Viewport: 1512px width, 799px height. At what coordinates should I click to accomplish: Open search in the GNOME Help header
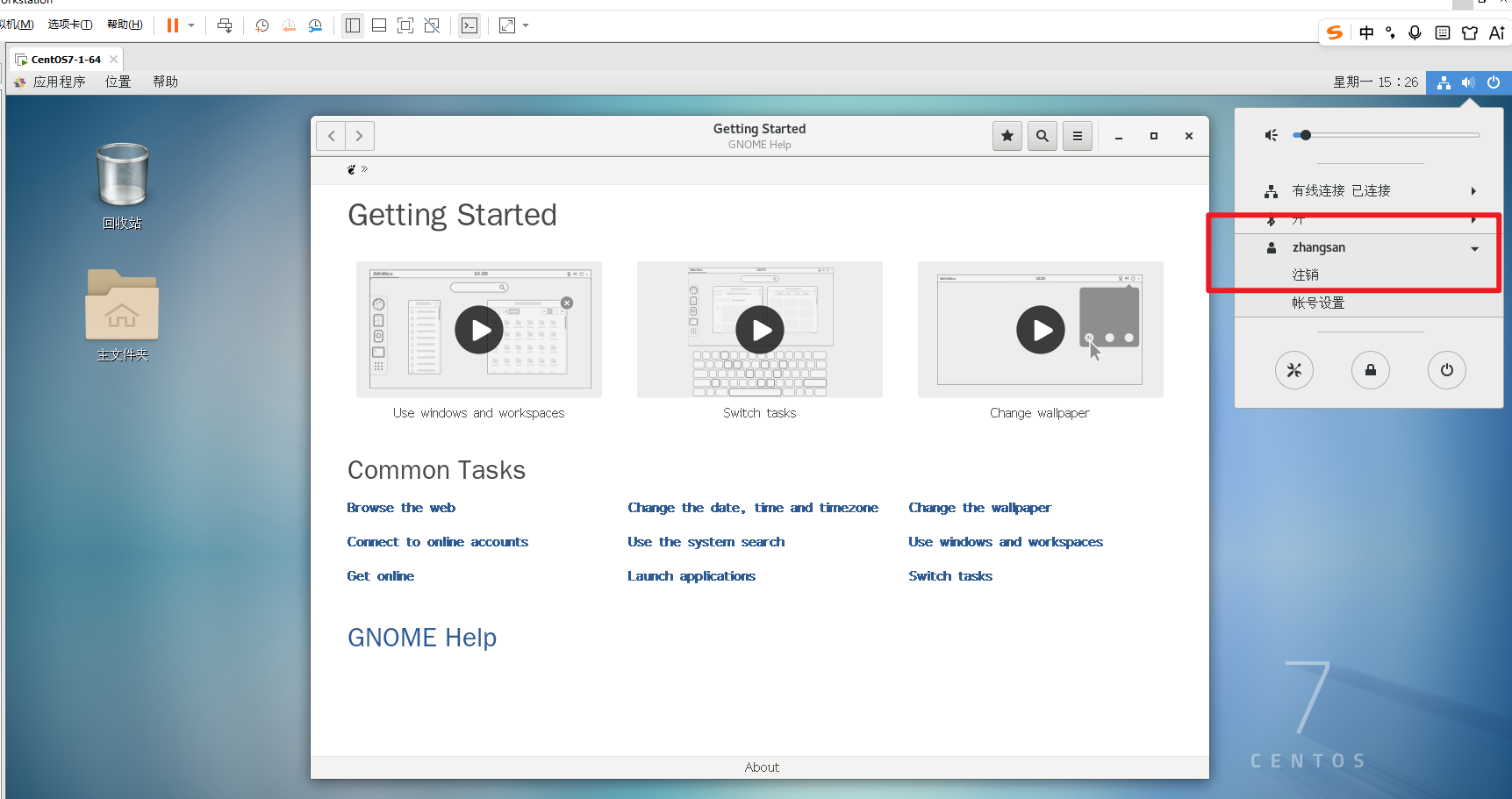coord(1042,136)
